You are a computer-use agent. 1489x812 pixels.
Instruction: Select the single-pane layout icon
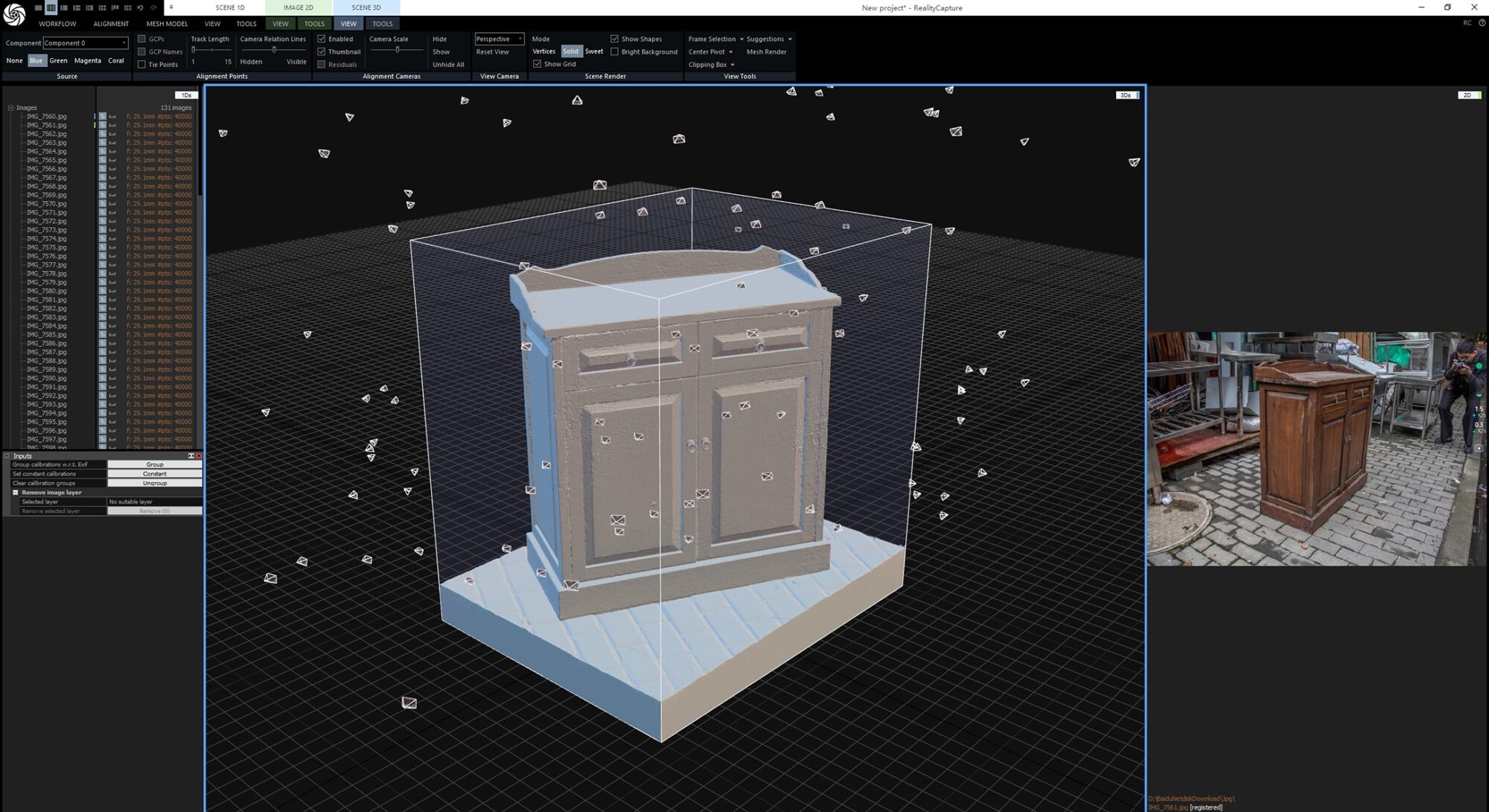pos(39,7)
